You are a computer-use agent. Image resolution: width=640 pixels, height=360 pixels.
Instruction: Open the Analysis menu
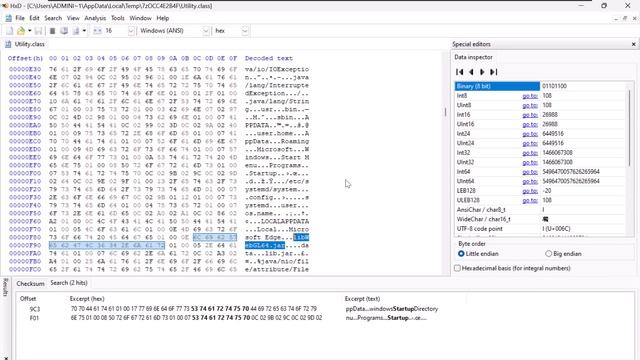point(95,18)
